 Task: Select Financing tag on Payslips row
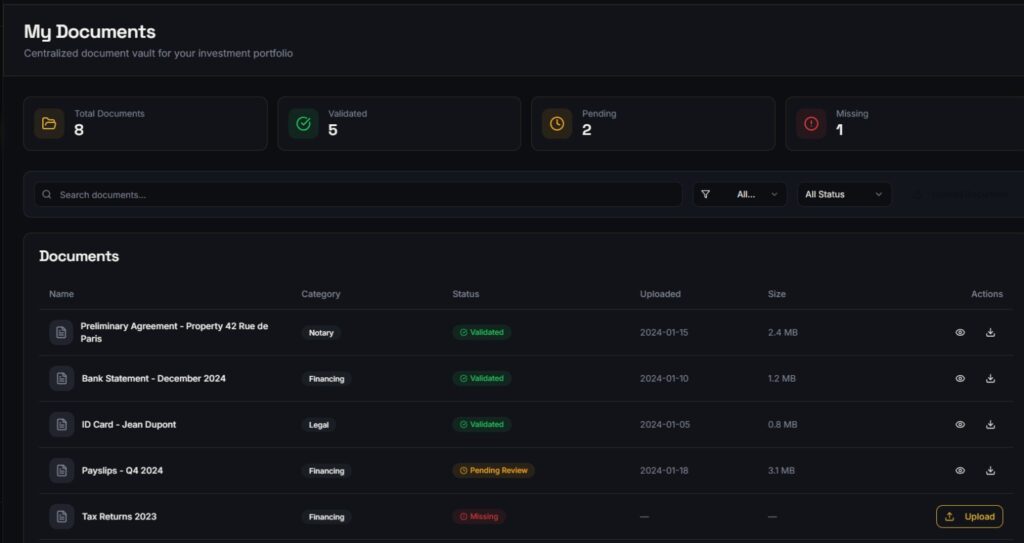pos(327,471)
